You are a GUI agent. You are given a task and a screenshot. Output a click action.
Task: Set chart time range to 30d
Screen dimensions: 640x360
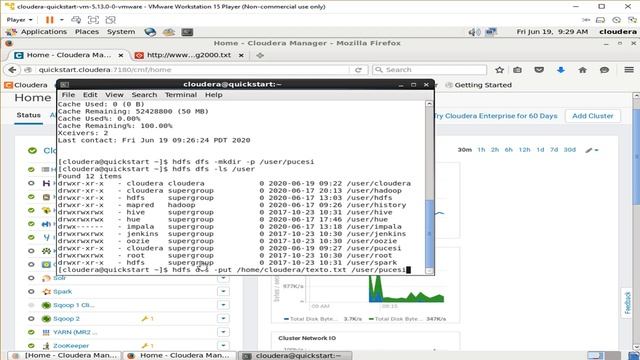tap(569, 150)
